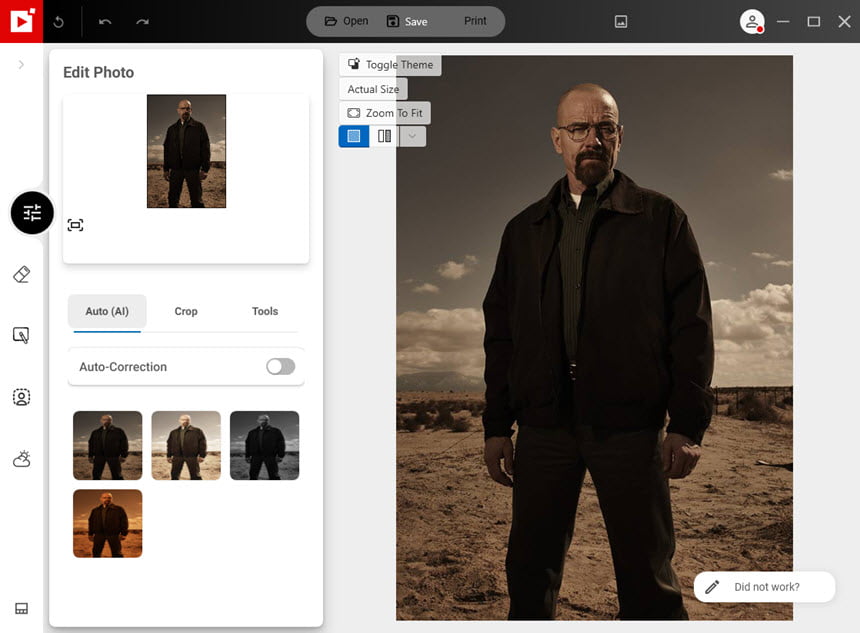Expand the left sidebar chevron
The image size is (860, 633).
click(x=21, y=65)
